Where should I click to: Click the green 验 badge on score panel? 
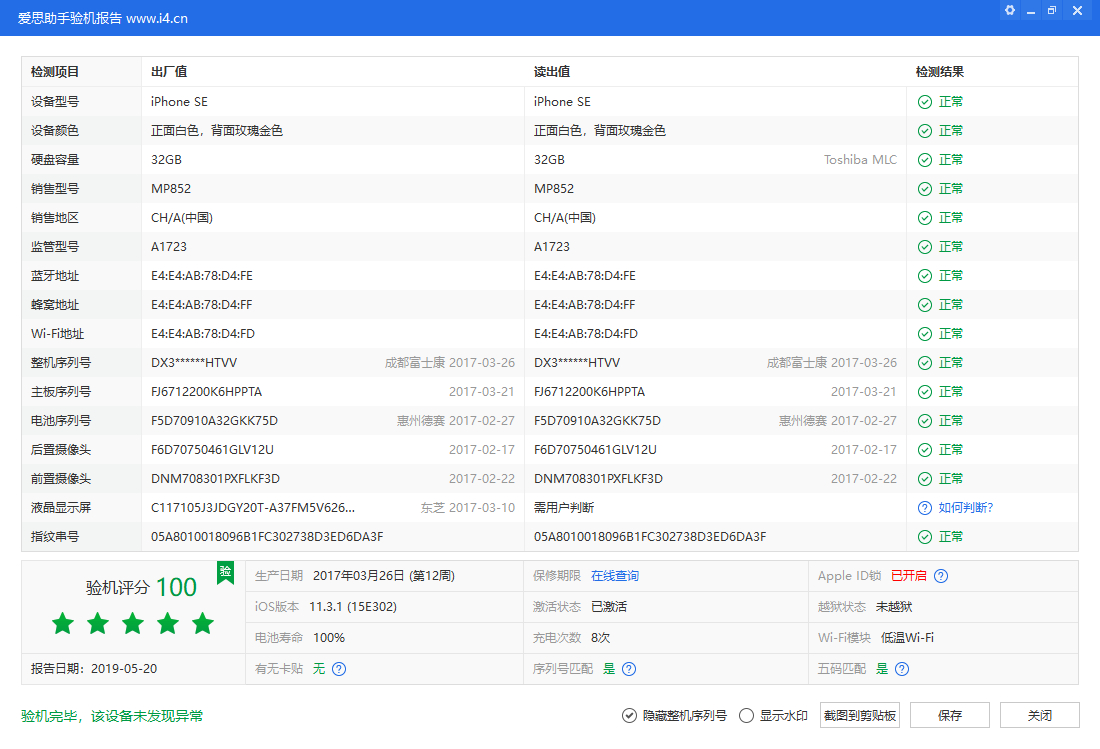pyautogui.click(x=225, y=572)
